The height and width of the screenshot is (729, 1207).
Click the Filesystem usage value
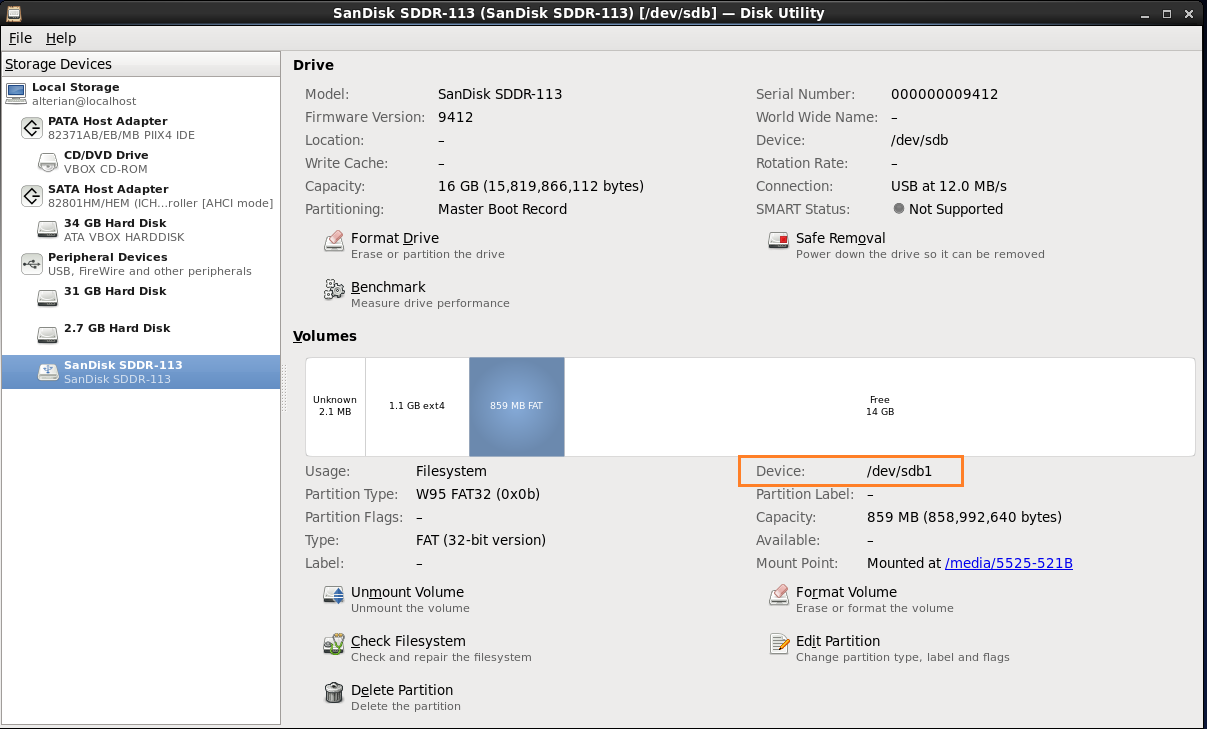(x=451, y=471)
